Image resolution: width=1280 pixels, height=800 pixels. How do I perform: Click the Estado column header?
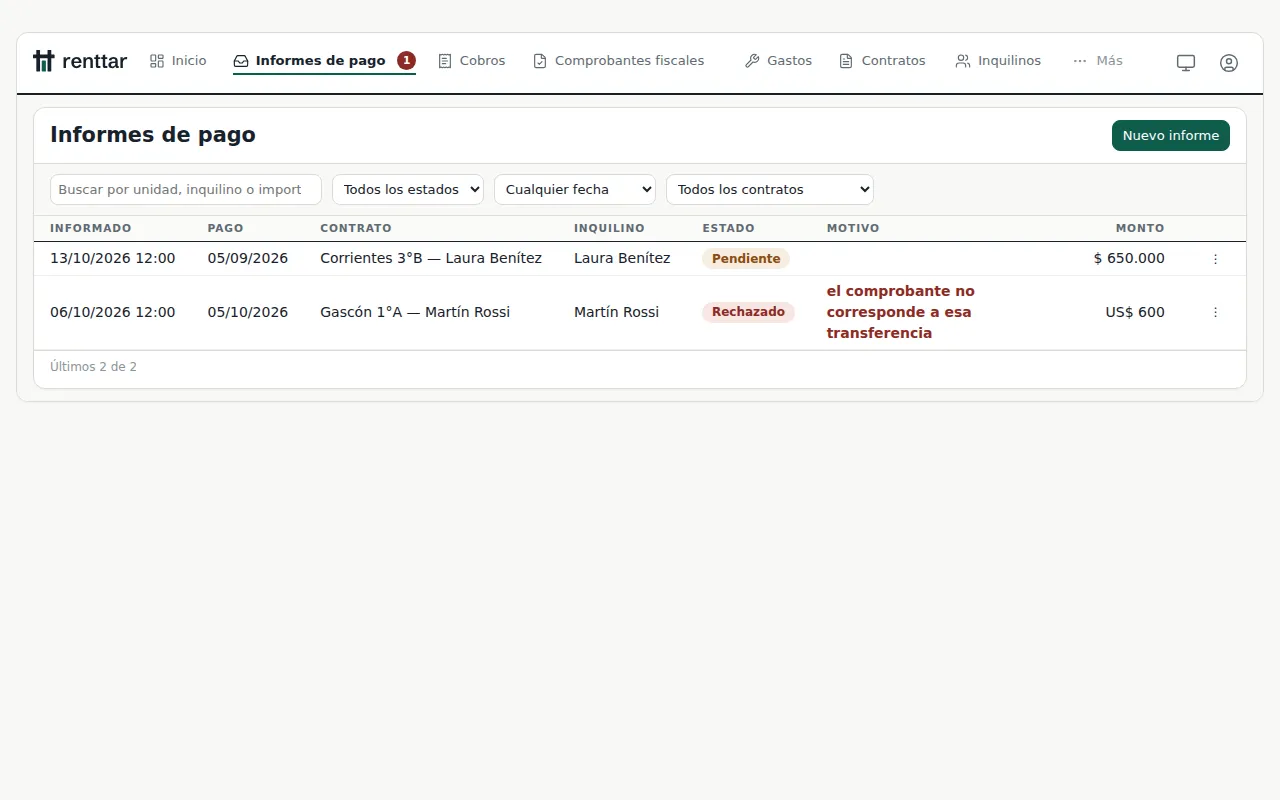click(729, 229)
